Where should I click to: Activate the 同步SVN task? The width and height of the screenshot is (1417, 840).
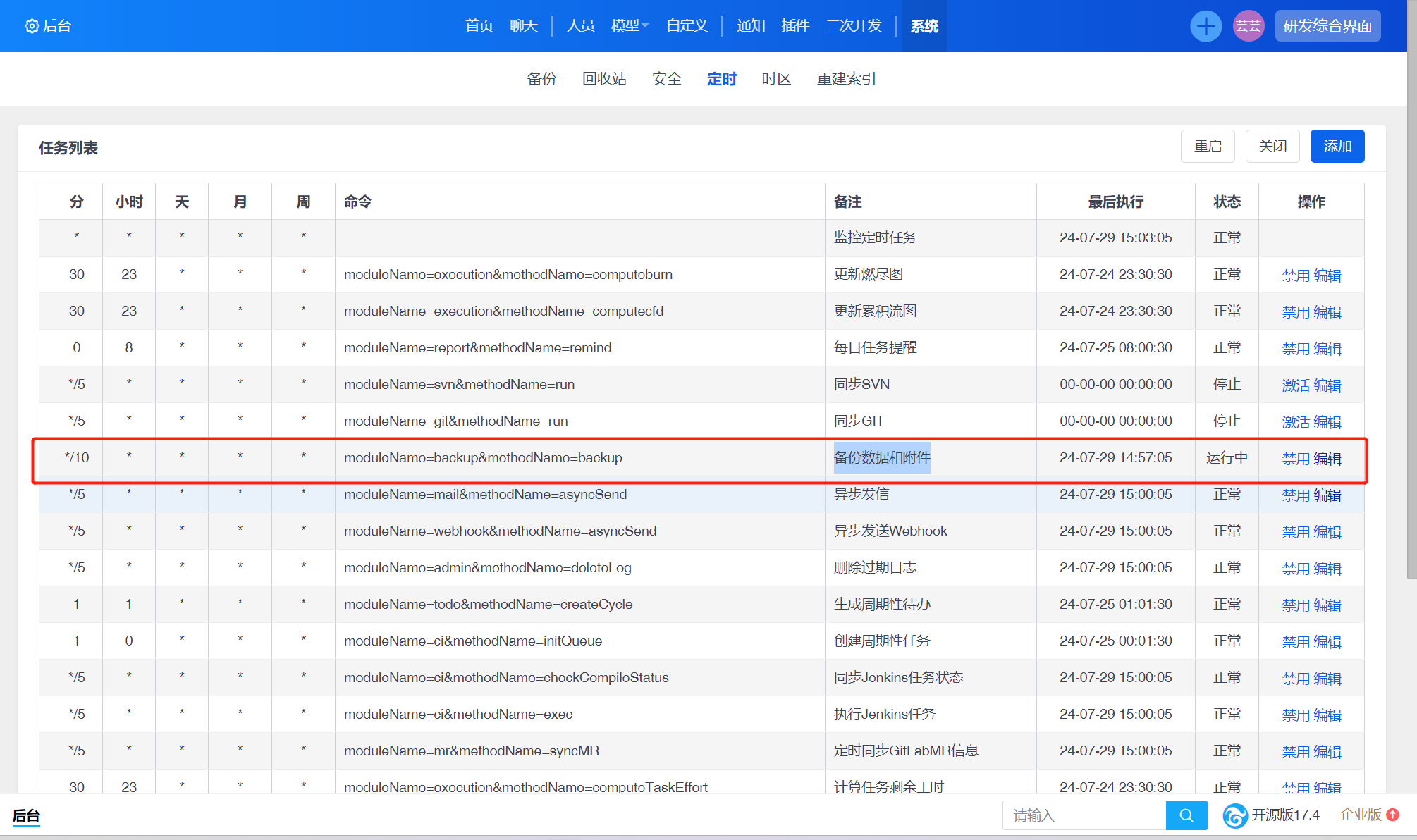point(1295,385)
